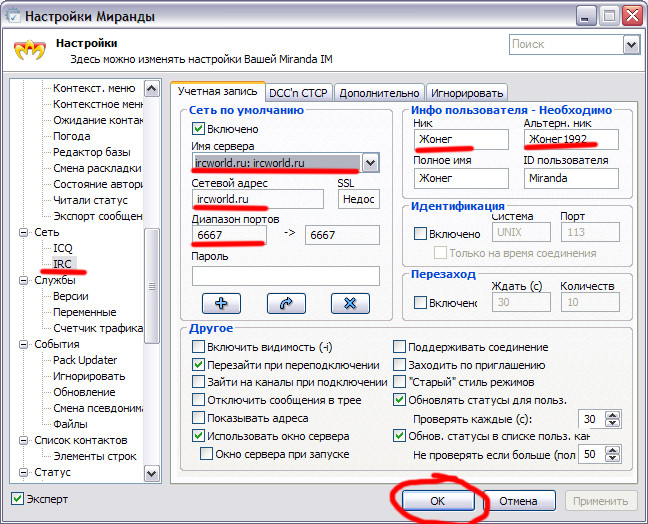Screen dimensions: 648x524
Task: Increase the Проверять каждые (с) spinner value
Action: (612, 415)
